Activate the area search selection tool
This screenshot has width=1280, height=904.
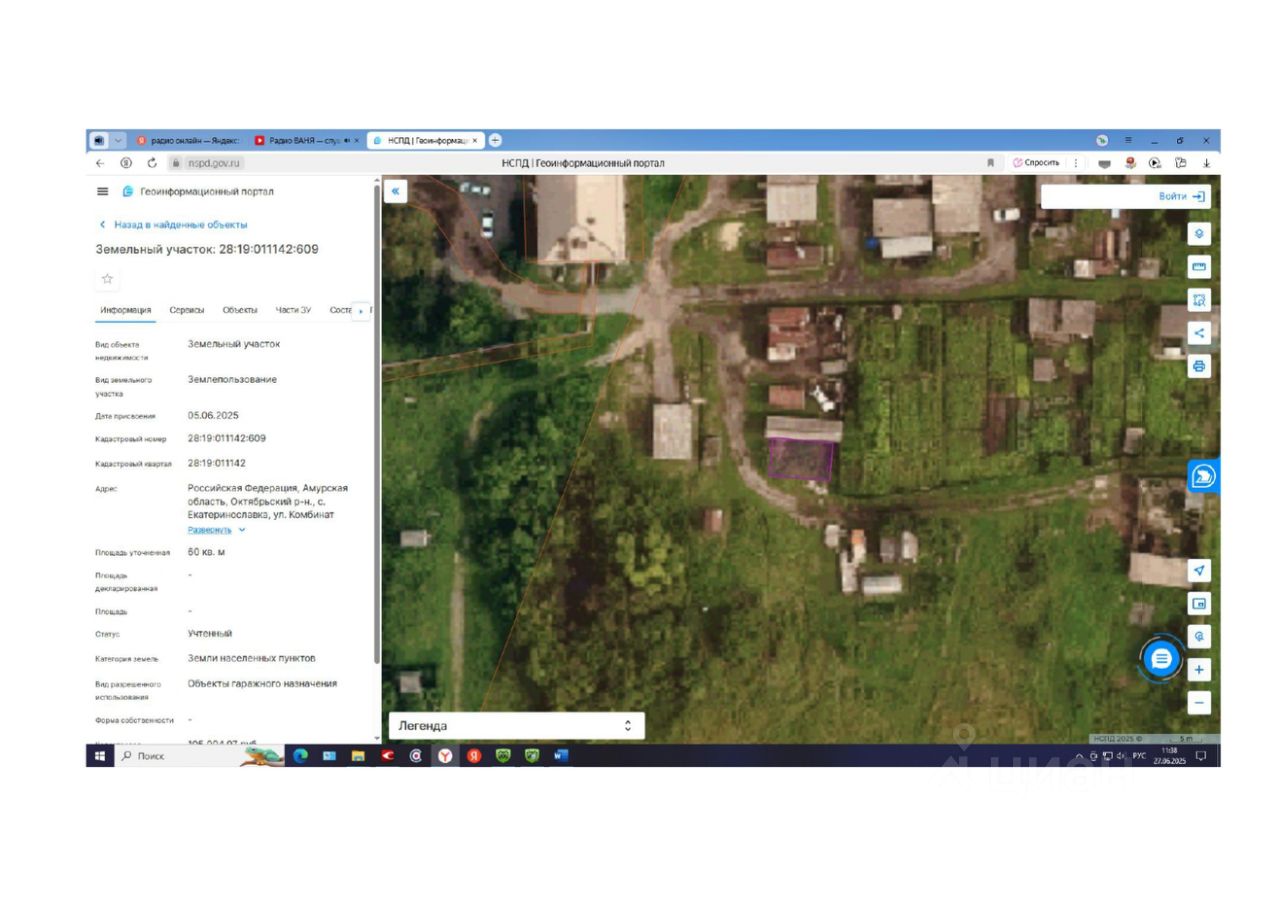click(1199, 300)
